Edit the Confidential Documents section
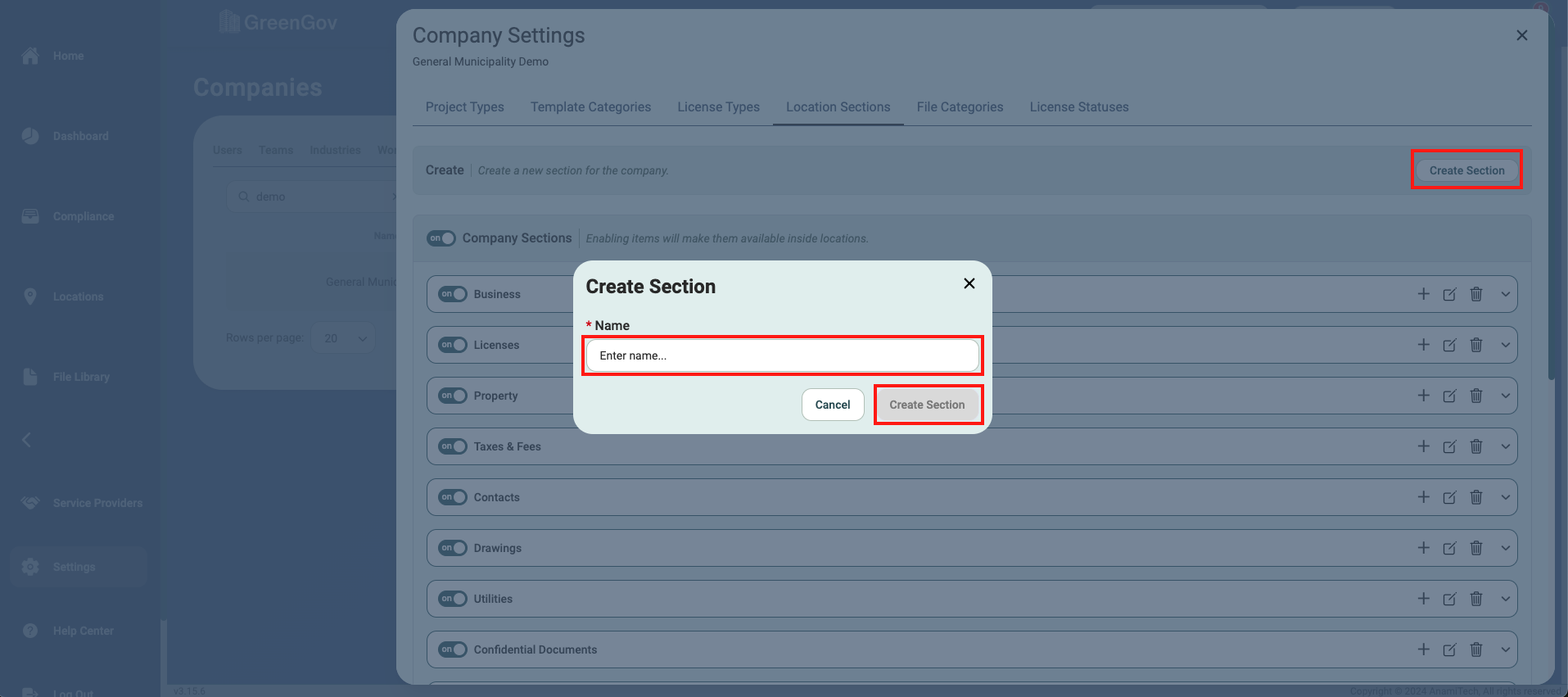The width and height of the screenshot is (1568, 697). pos(1449,649)
